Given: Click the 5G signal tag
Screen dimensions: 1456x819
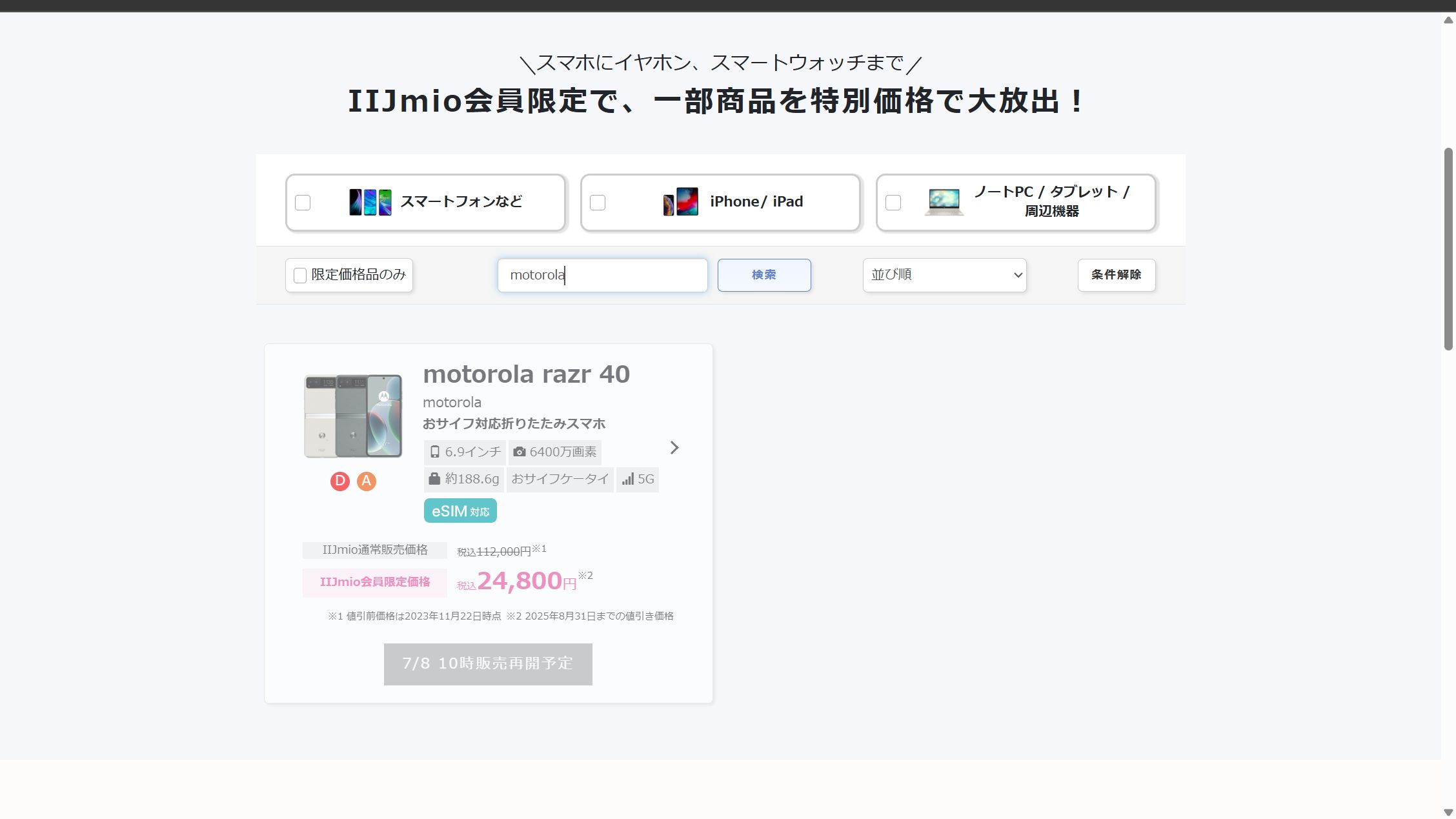Looking at the screenshot, I should coord(638,480).
